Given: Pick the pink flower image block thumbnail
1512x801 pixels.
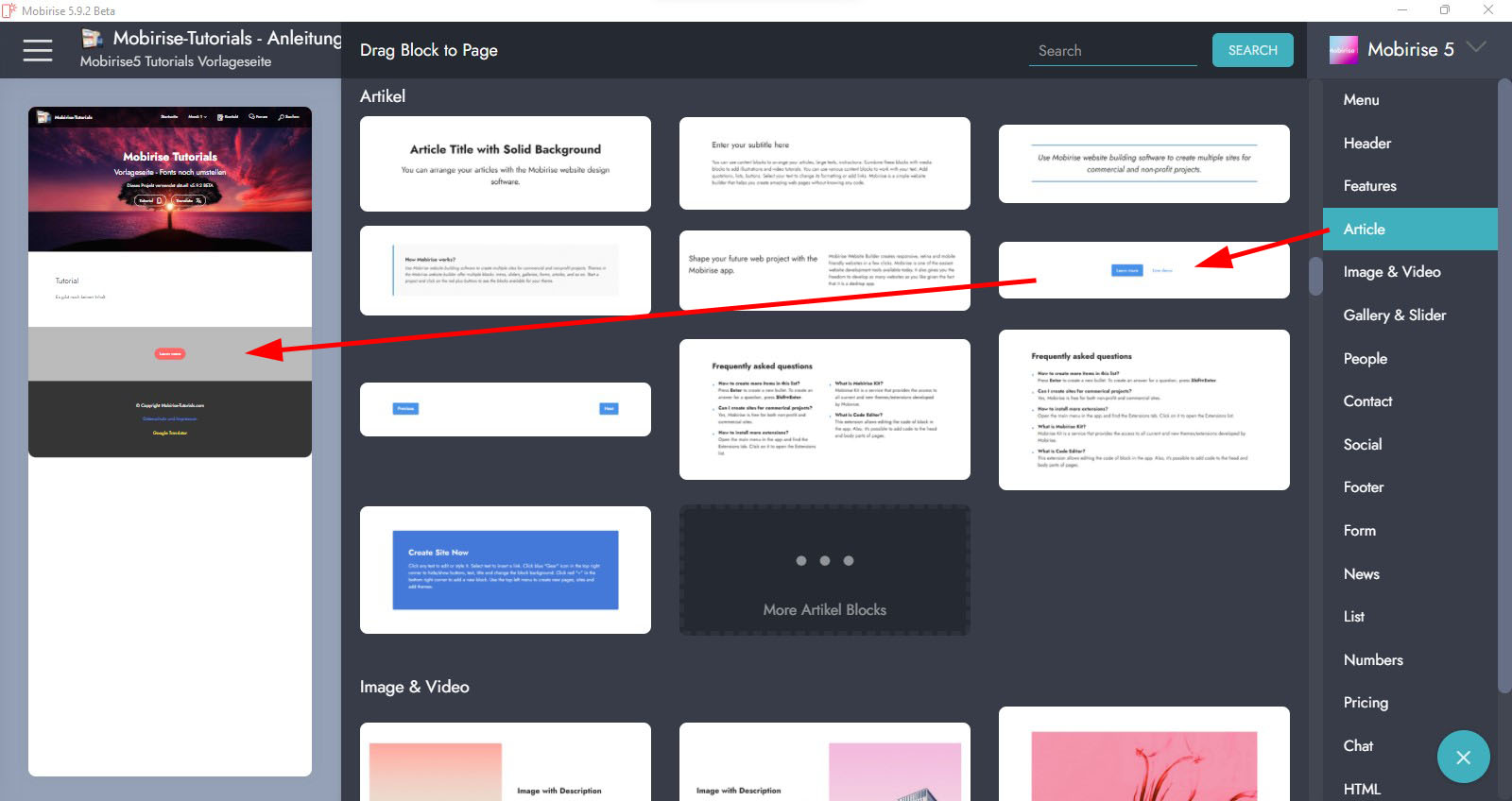Looking at the screenshot, I should coord(1144,754).
